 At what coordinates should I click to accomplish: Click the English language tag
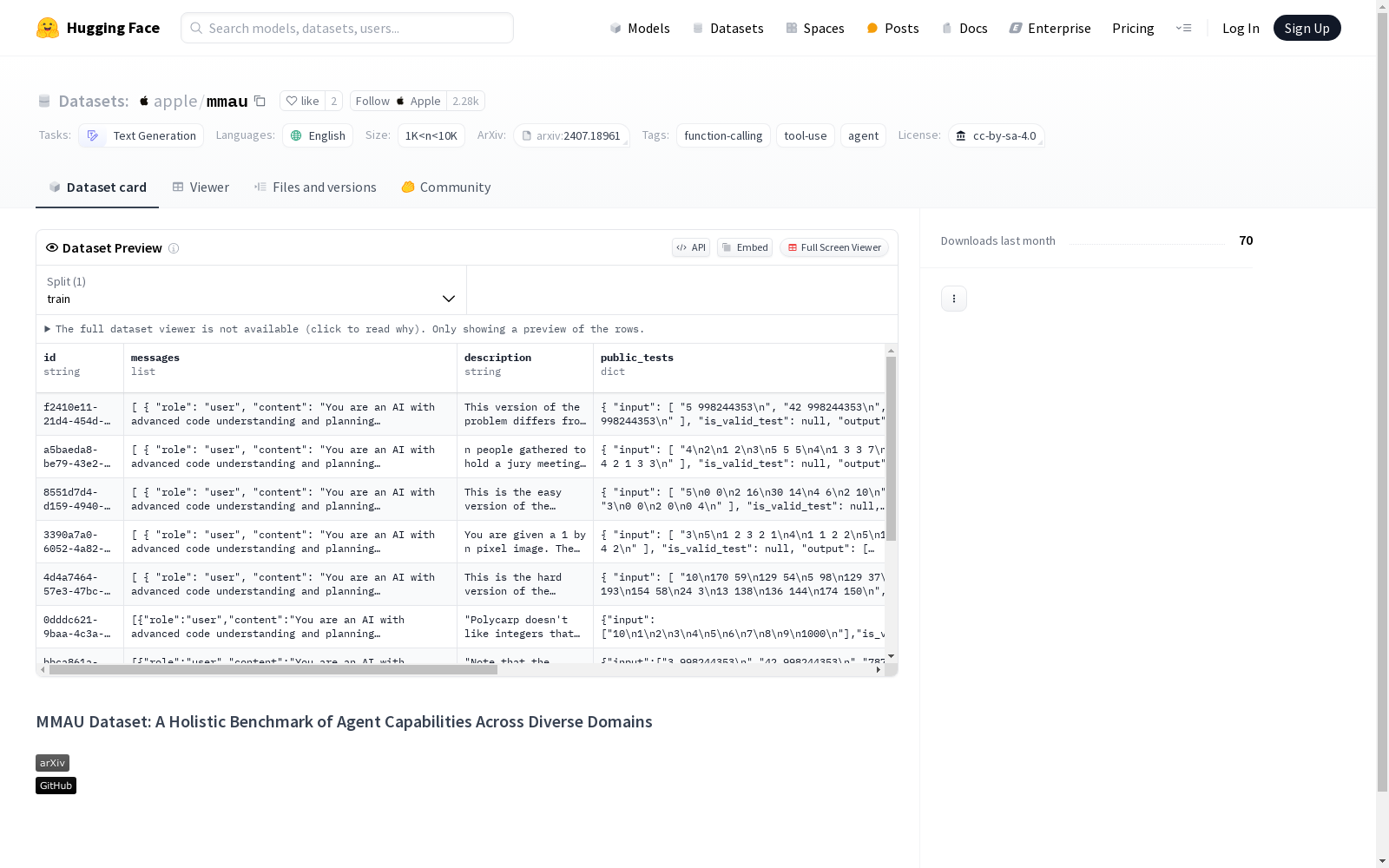click(x=318, y=135)
